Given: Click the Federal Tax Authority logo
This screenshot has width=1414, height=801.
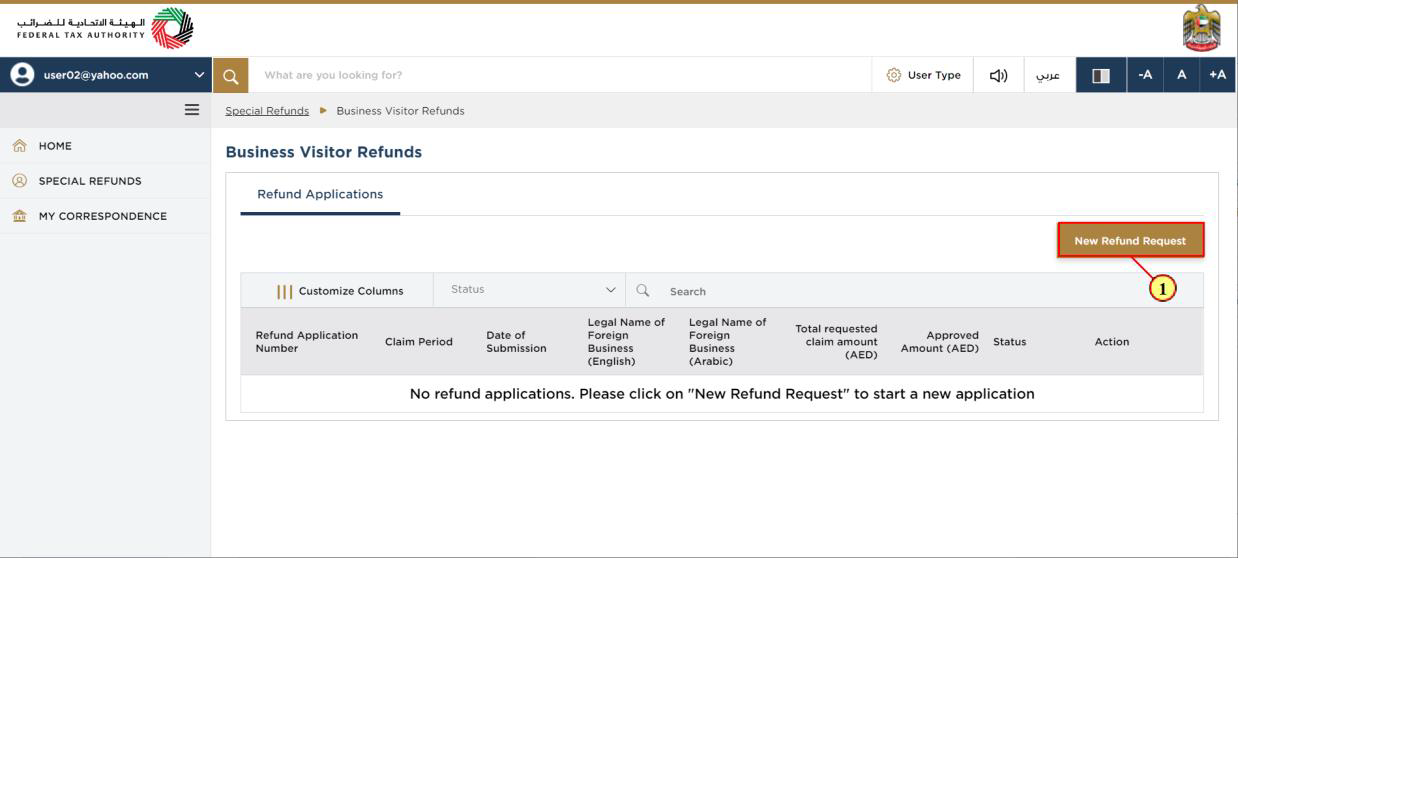Looking at the screenshot, I should point(105,28).
